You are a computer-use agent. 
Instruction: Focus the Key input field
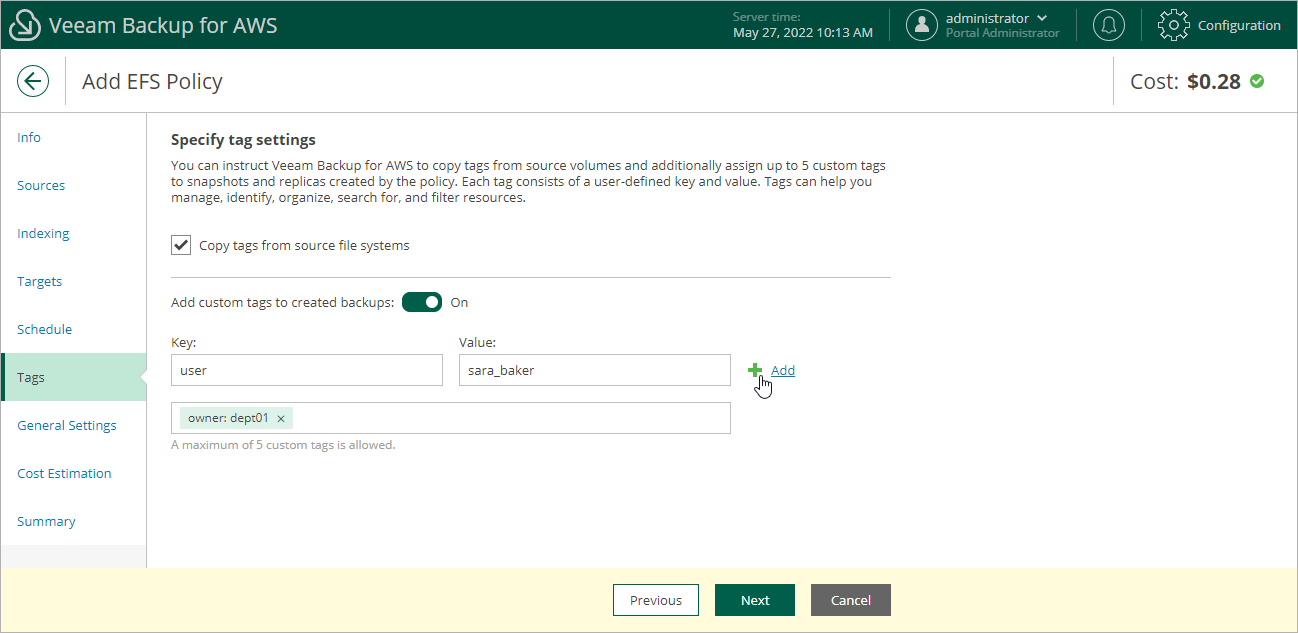(x=307, y=370)
